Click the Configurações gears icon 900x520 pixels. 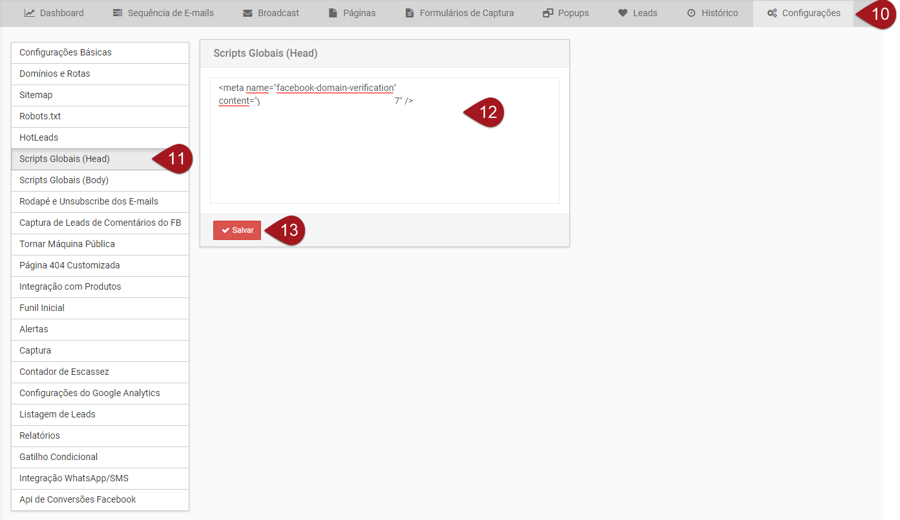(x=772, y=14)
